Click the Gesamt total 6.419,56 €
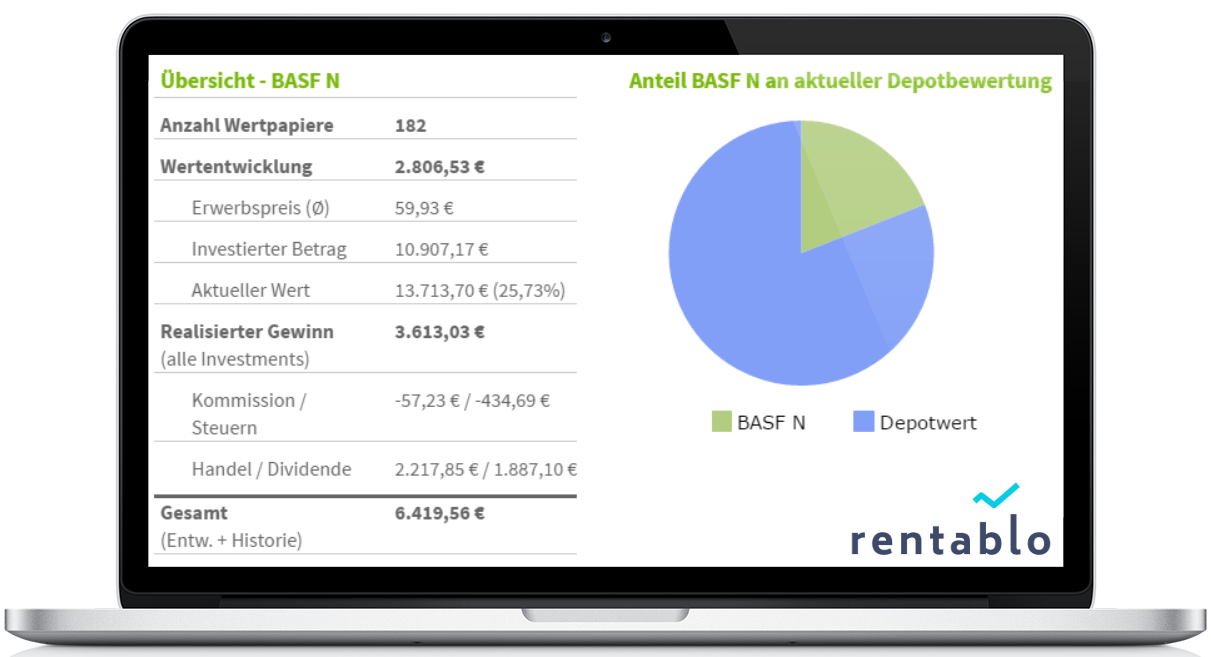Image resolution: width=1211 pixels, height=657 pixels. pos(439,513)
